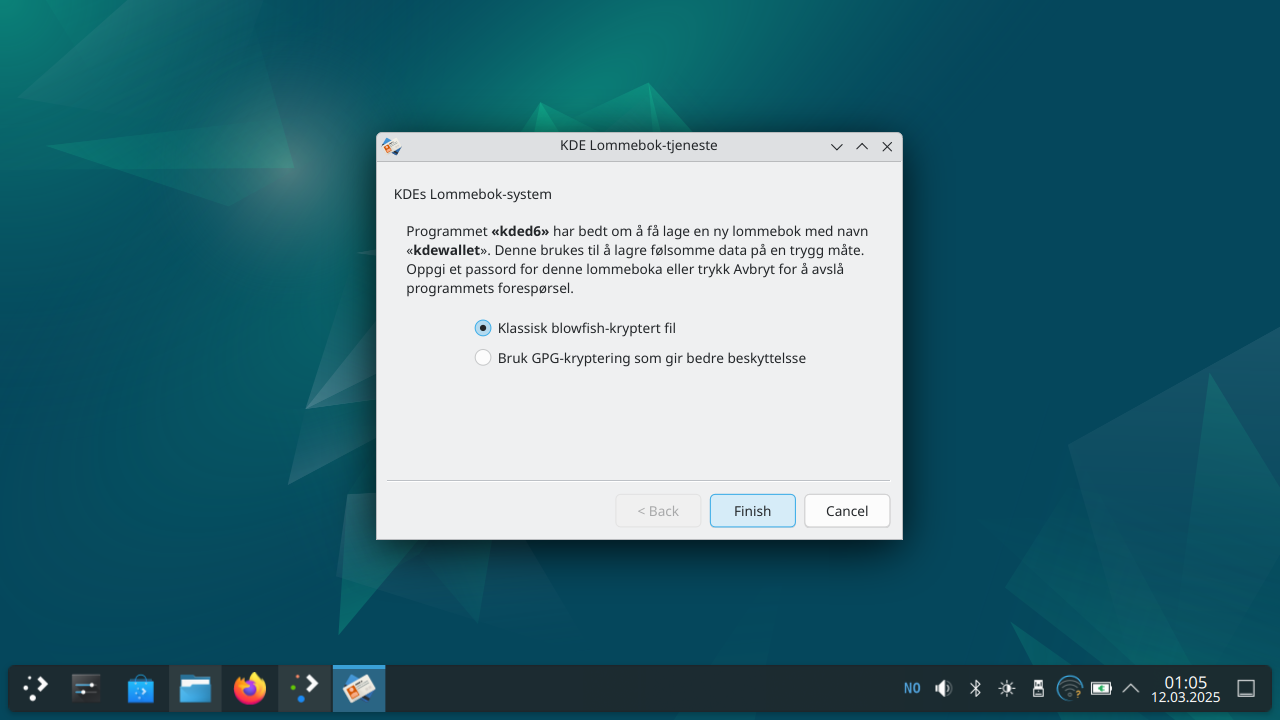Open the Wi-Fi network tray icon
The width and height of the screenshot is (1280, 720).
[1069, 688]
